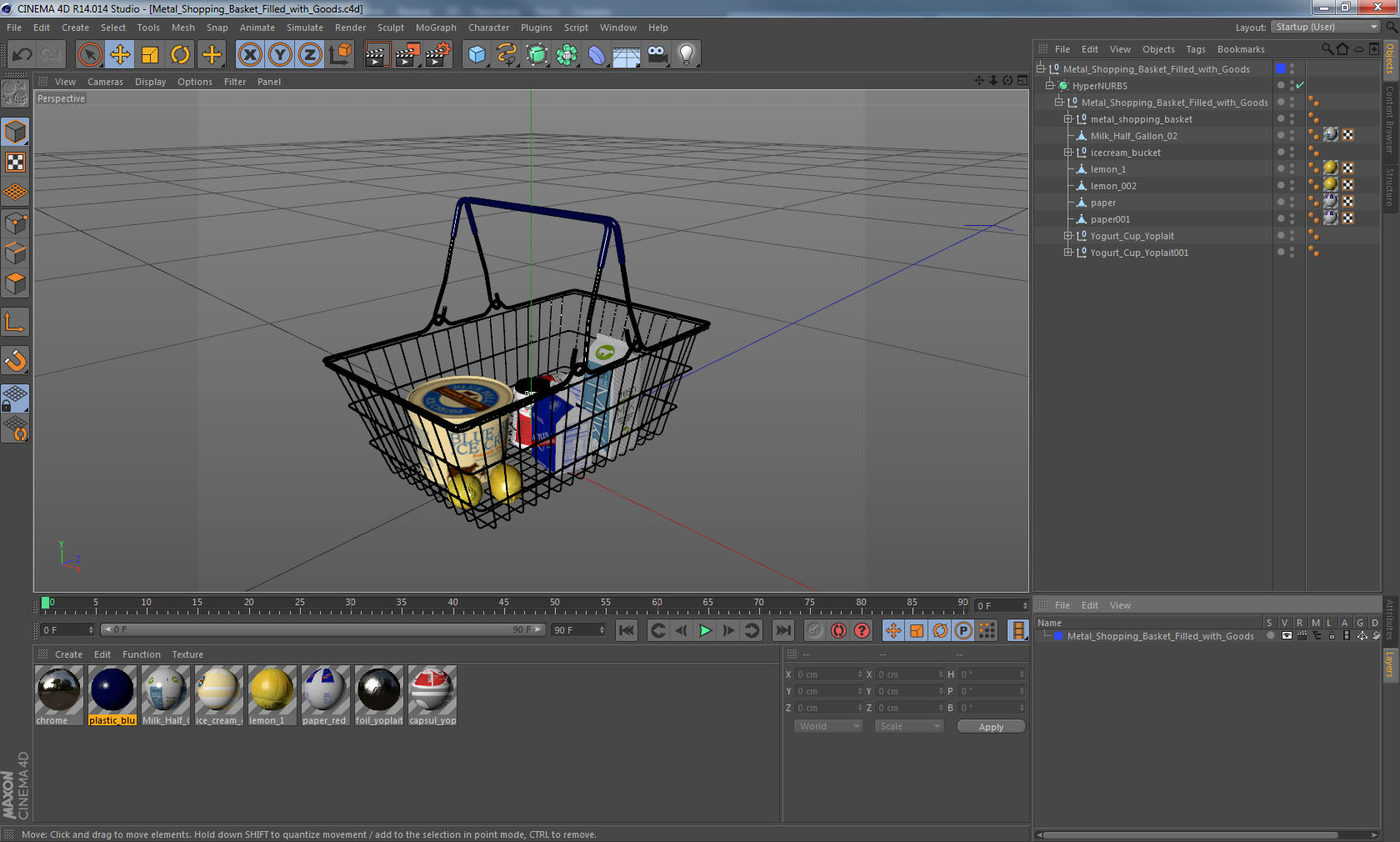The image size is (1400, 842).
Task: Open the MoGraph menu
Action: 436,28
